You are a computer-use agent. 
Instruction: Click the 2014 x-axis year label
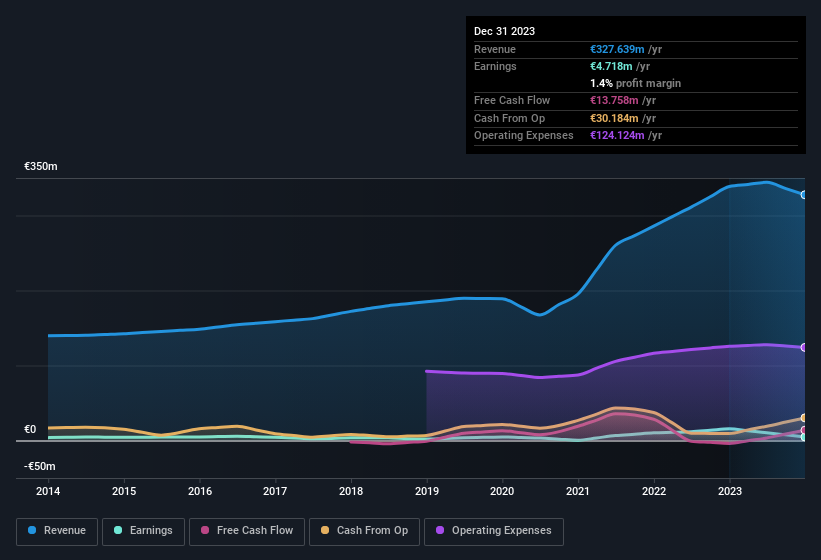coord(49,492)
